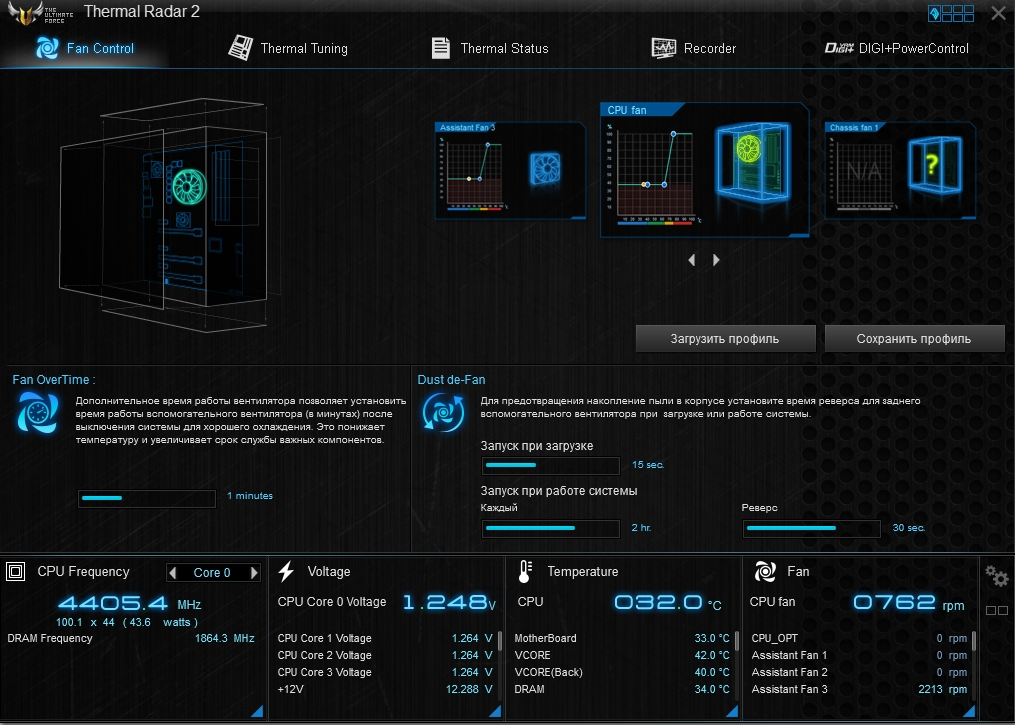This screenshot has height=725, width=1015.
Task: Adjust the Запуск при загрузке slider
Action: pos(551,465)
